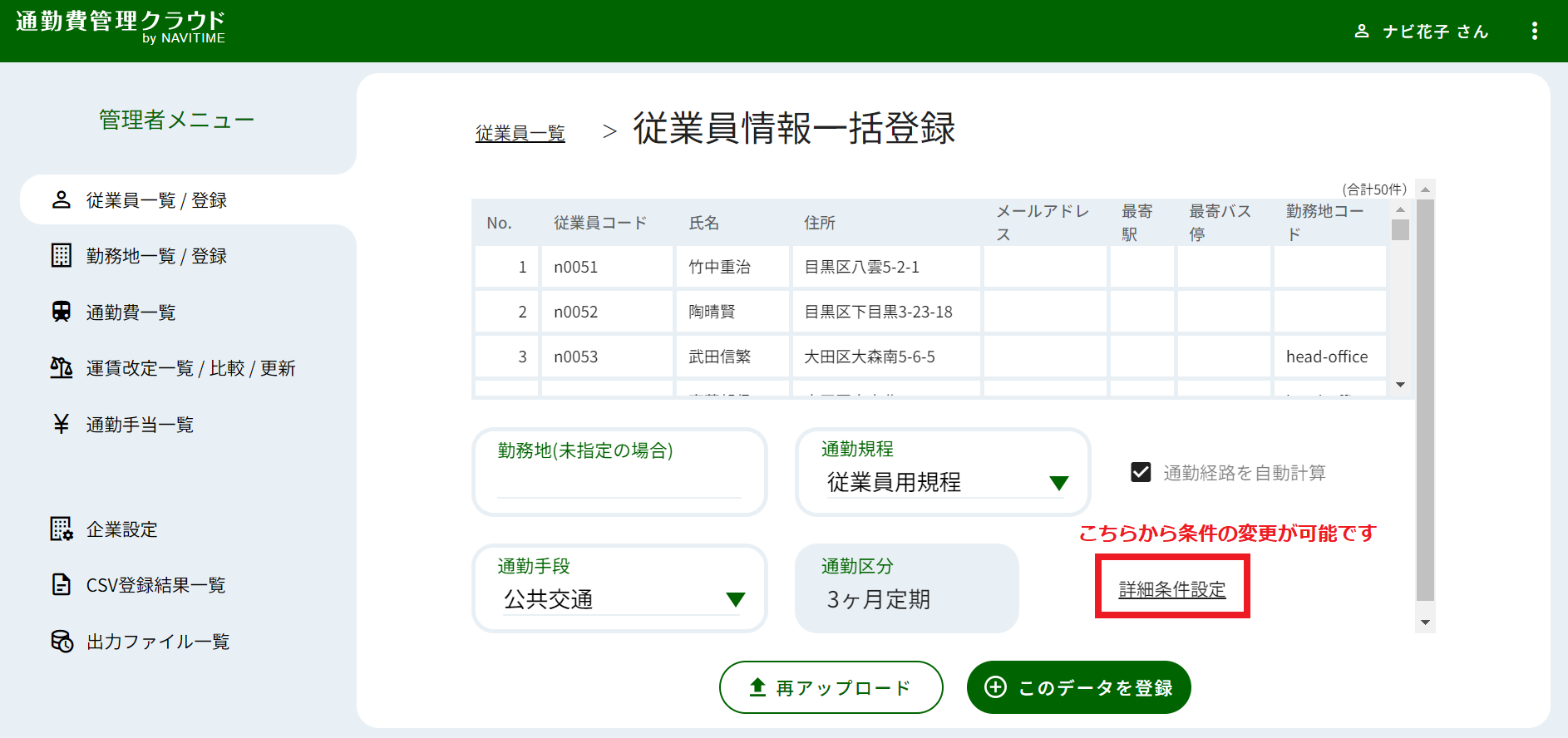Click the building icon beside 勤務地一覧 / 登録
The height and width of the screenshot is (738, 1568).
pos(62,255)
